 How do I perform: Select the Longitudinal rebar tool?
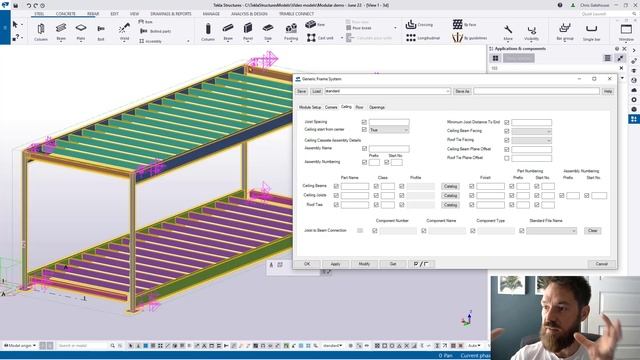click(423, 38)
